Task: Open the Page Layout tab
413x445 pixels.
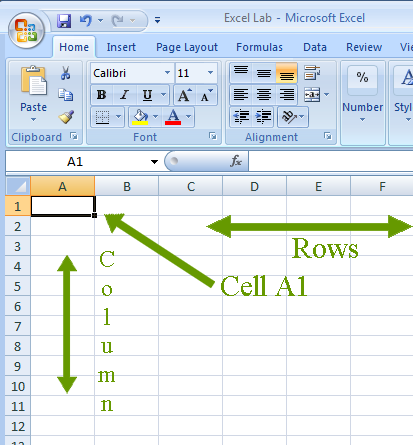Action: pos(187,47)
